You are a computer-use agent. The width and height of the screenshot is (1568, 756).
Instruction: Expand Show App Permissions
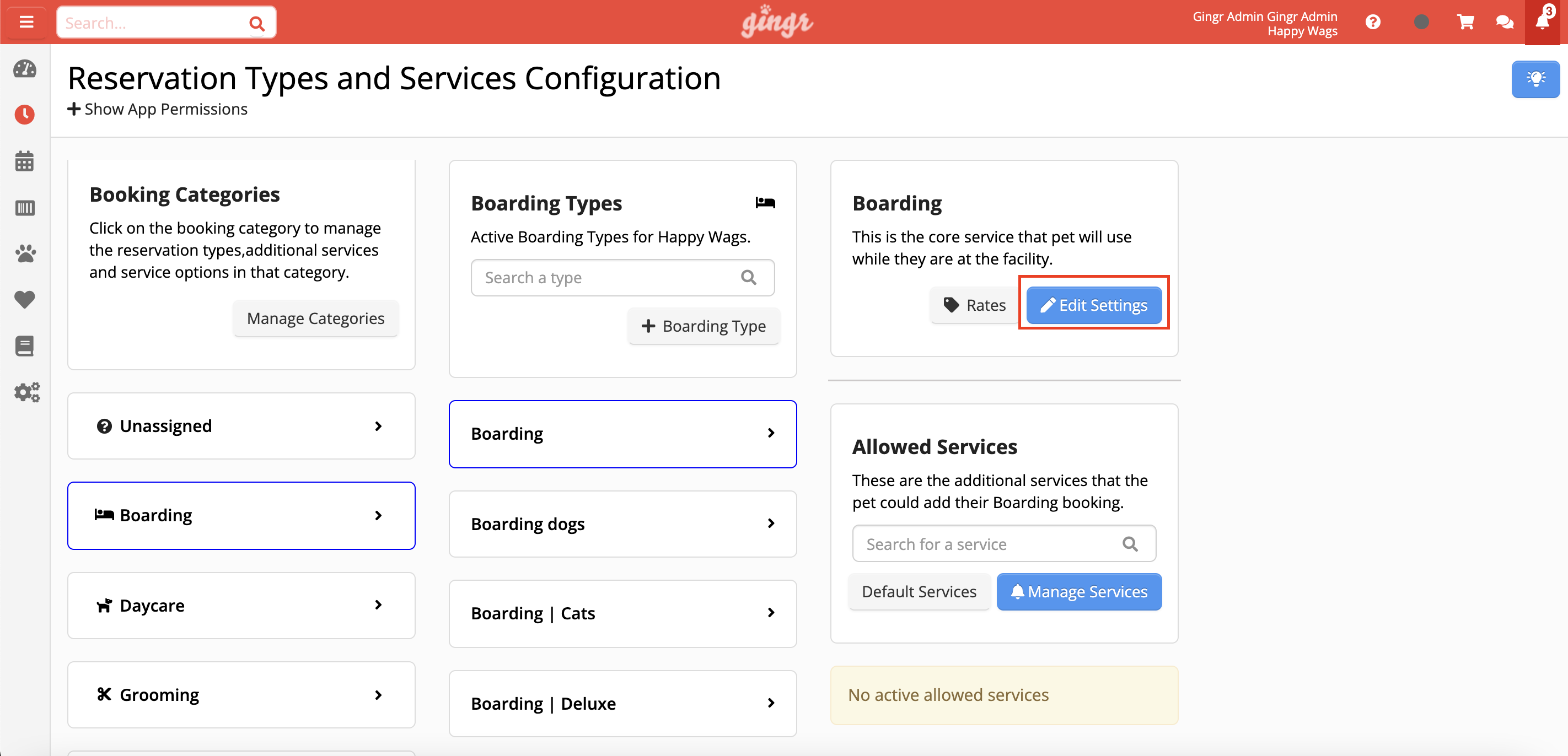pyautogui.click(x=157, y=109)
